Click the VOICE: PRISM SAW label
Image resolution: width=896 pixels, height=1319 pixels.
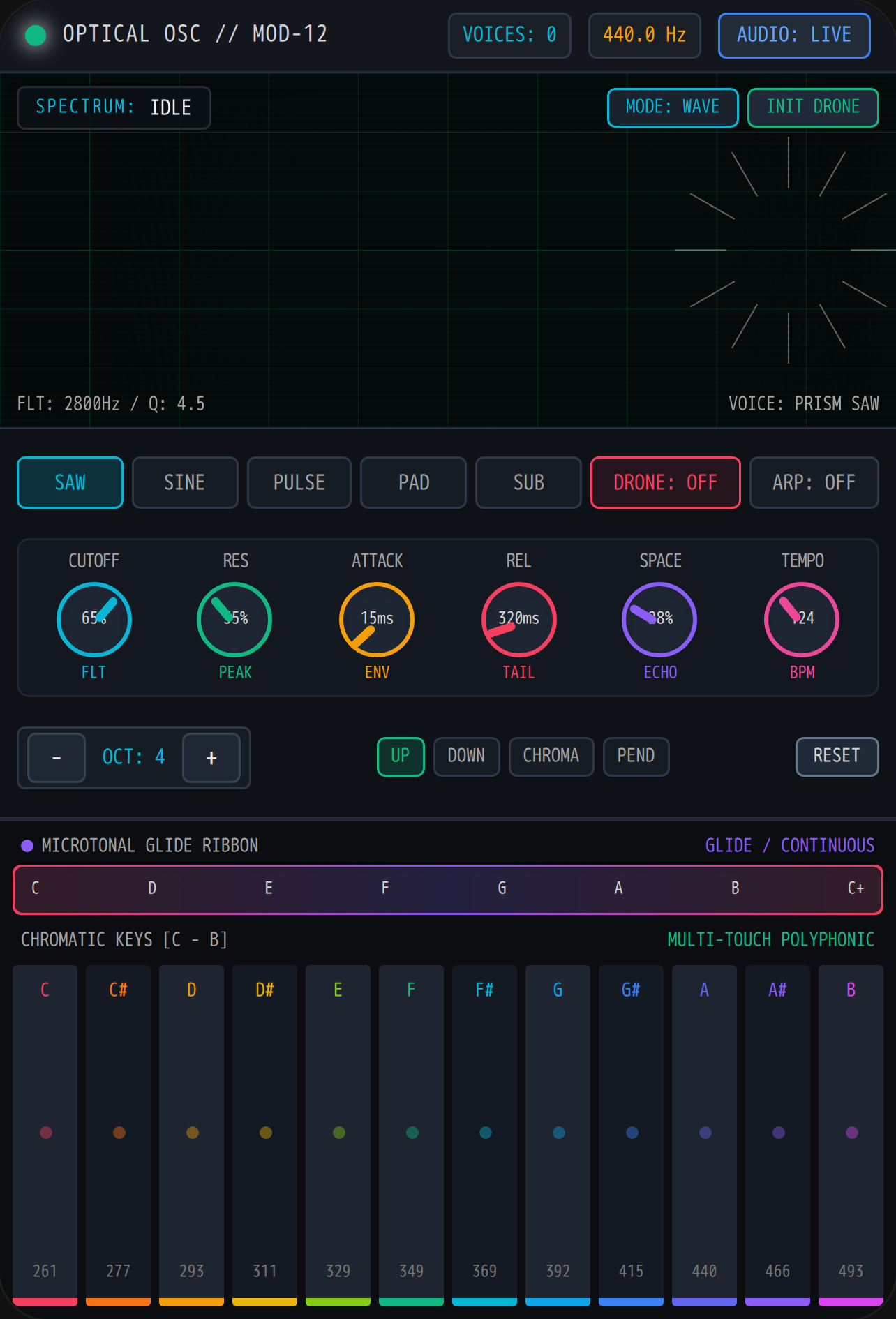point(803,404)
